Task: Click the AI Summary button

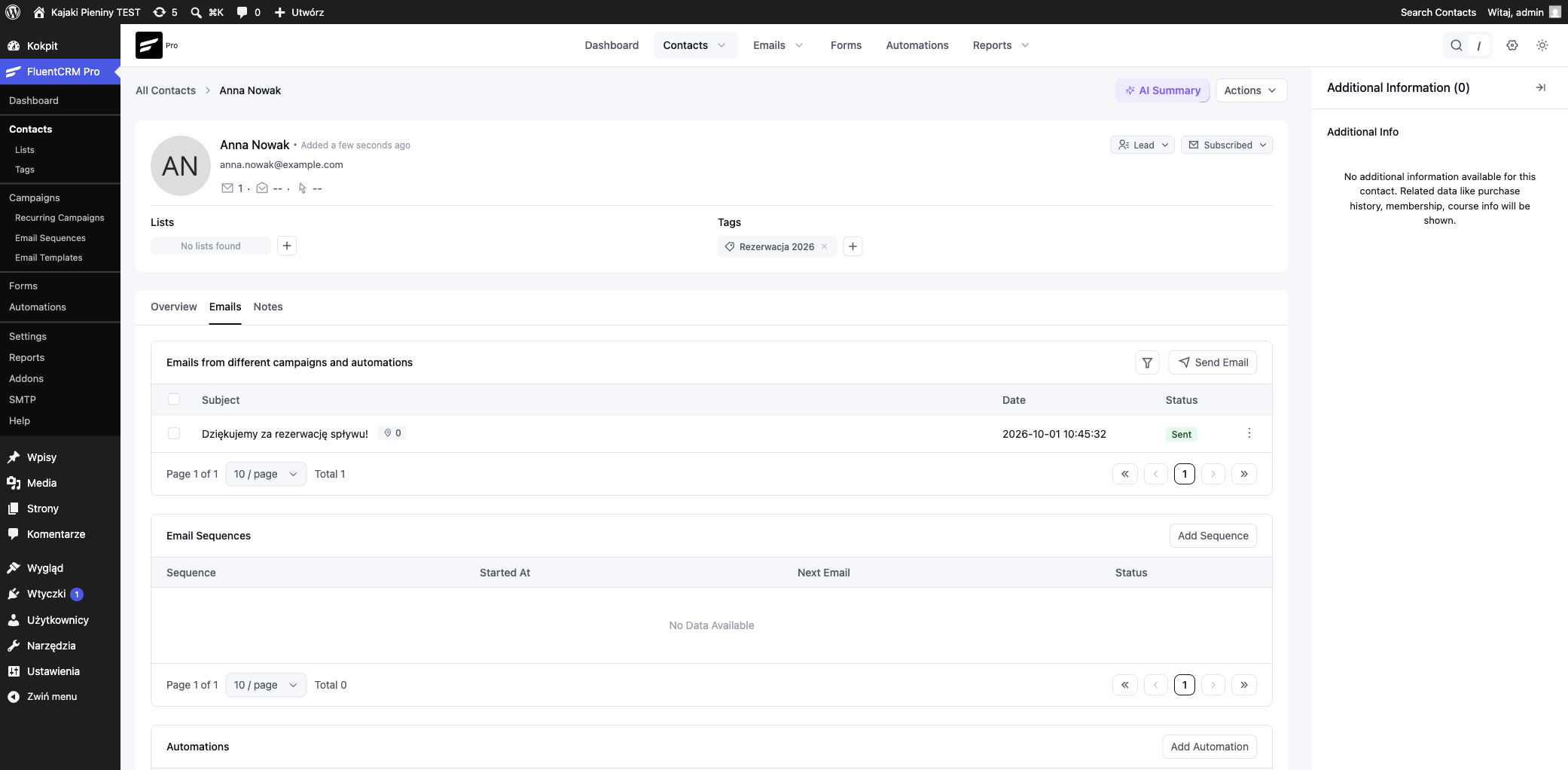Action: [x=1163, y=90]
